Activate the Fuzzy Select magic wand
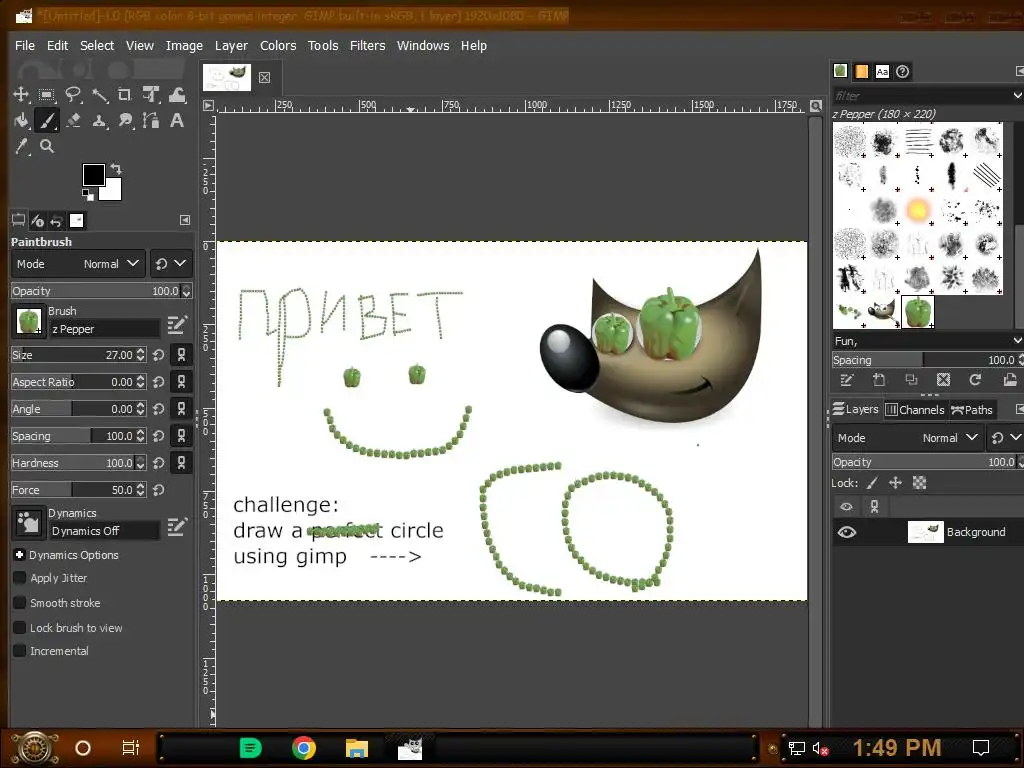Screen dimensions: 1024x768 pos(99,95)
